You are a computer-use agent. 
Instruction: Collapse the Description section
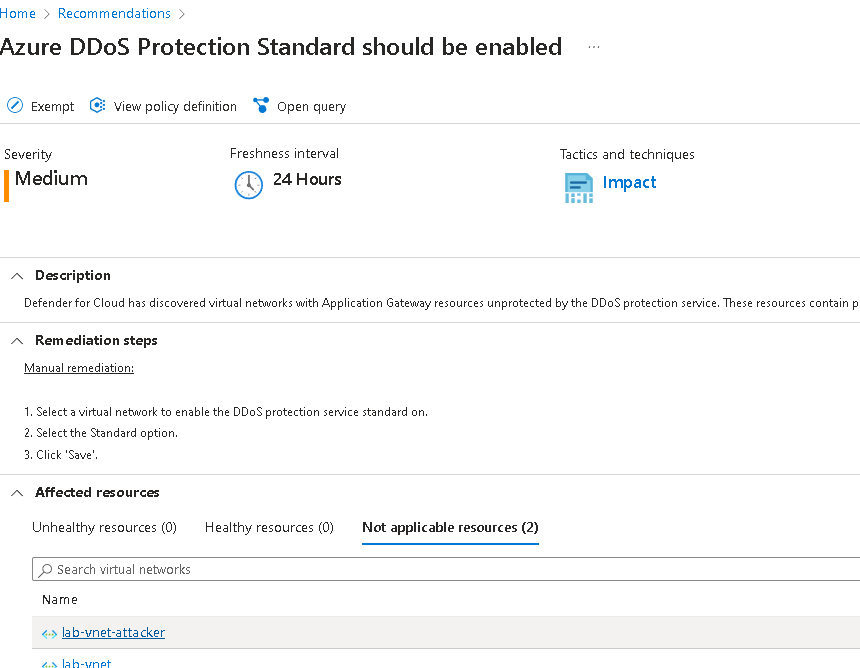[16, 275]
